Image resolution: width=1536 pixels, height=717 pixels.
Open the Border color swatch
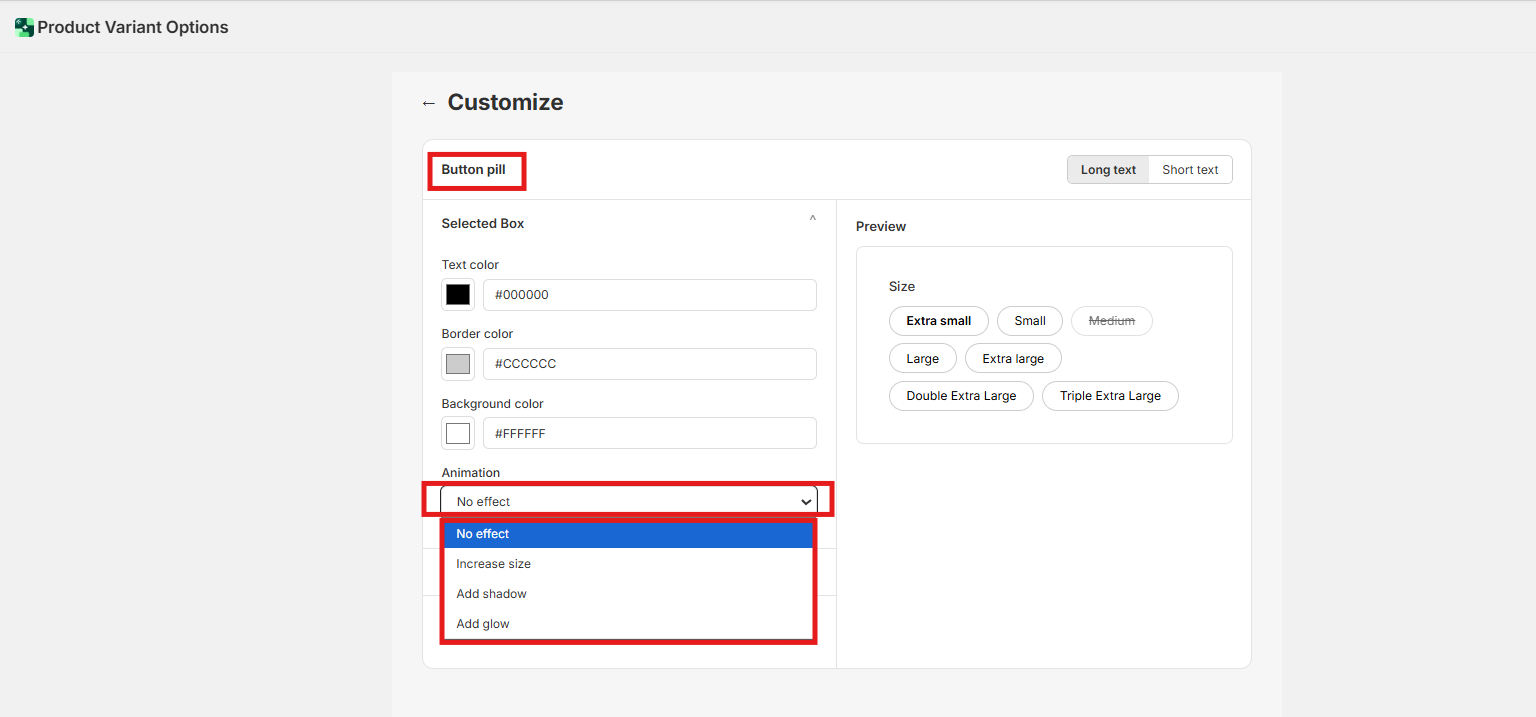coord(458,364)
